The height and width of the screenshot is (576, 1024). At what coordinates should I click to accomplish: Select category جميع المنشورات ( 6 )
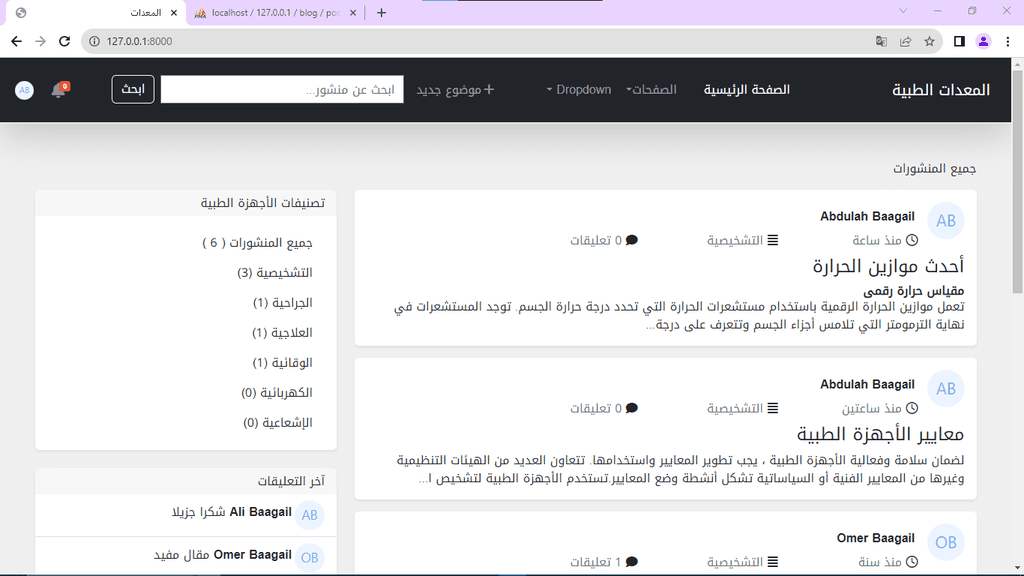(257, 242)
